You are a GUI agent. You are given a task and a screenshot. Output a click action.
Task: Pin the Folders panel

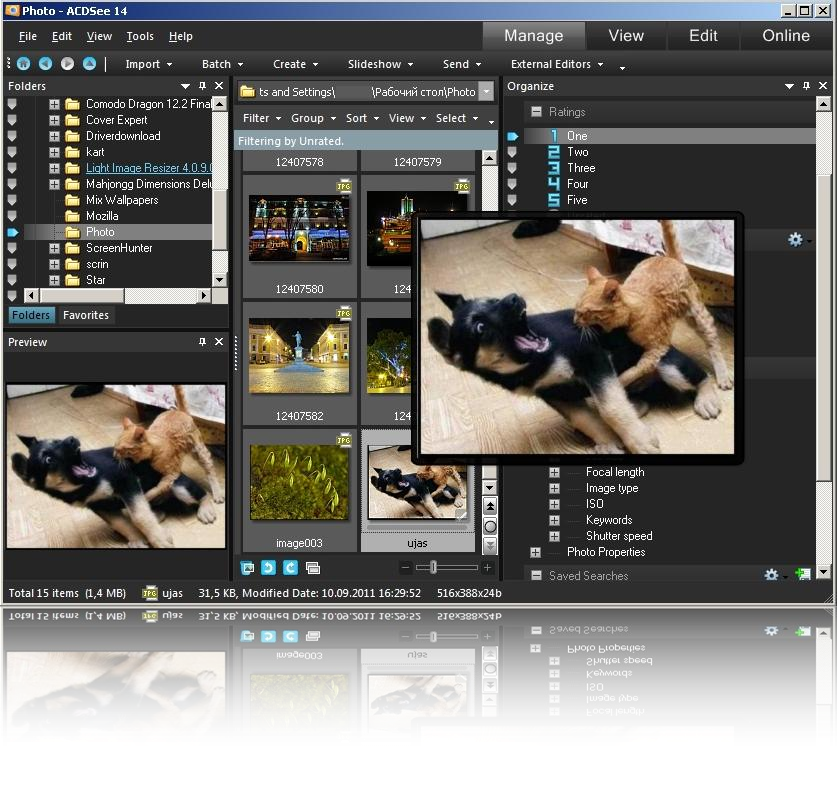pyautogui.click(x=202, y=85)
